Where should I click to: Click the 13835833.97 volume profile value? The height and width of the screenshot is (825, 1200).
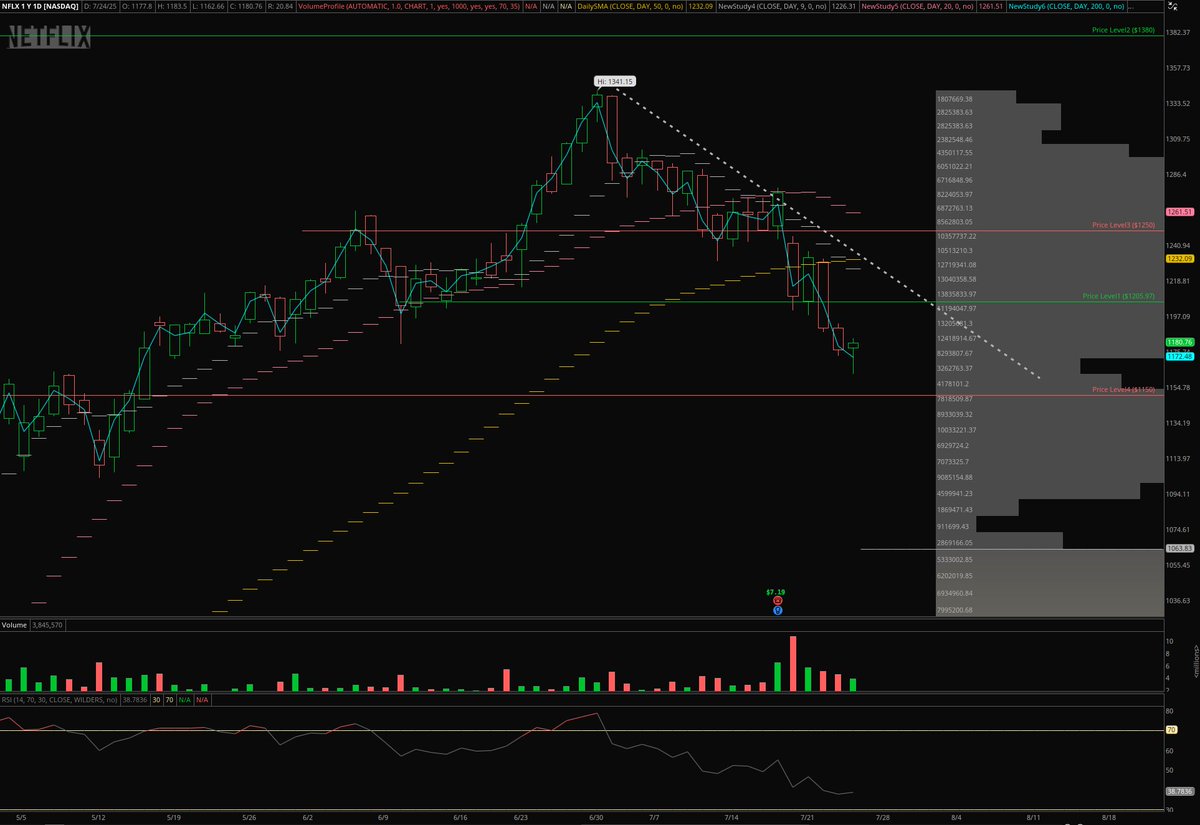point(956,294)
